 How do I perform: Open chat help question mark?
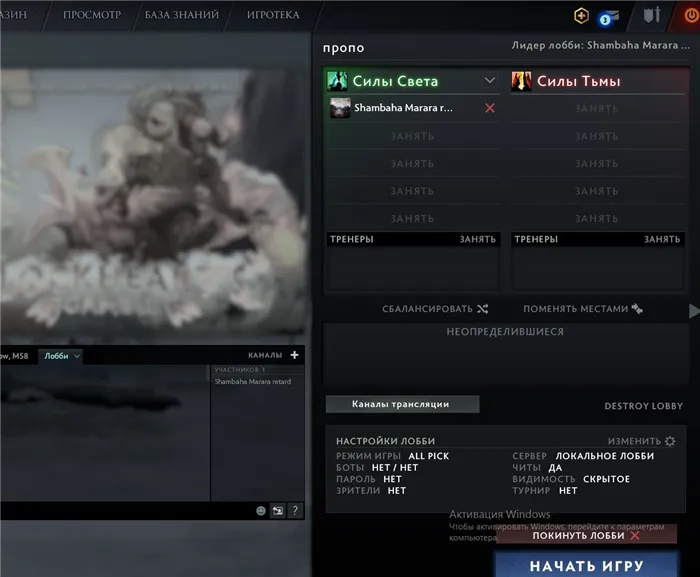pos(295,510)
